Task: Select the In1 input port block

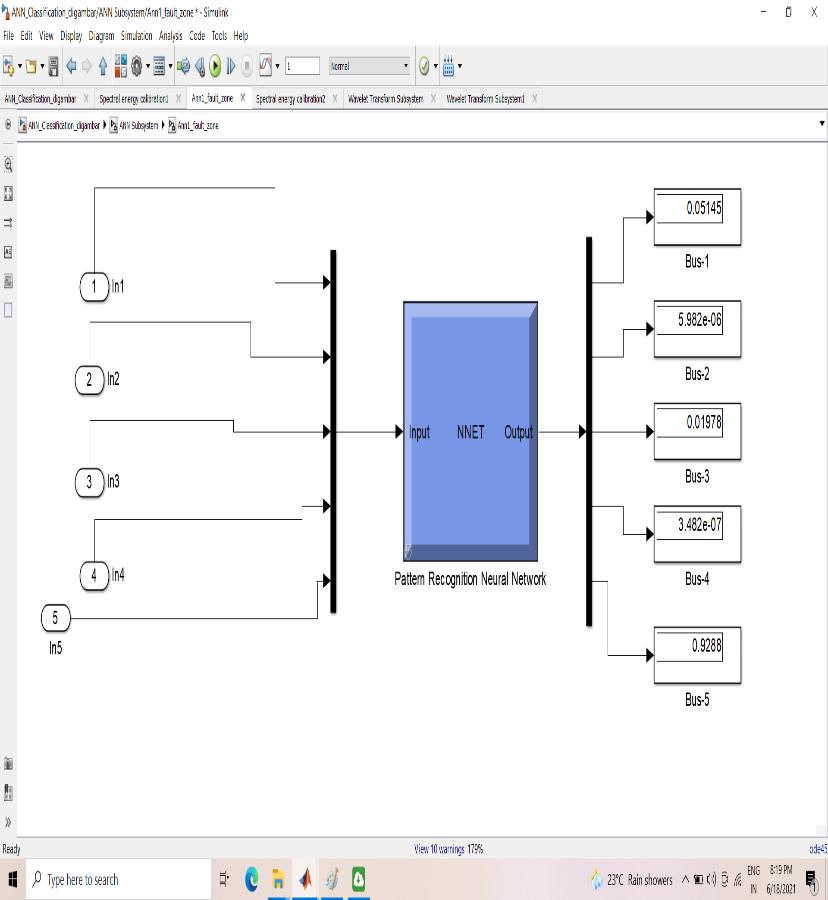Action: [x=94, y=286]
